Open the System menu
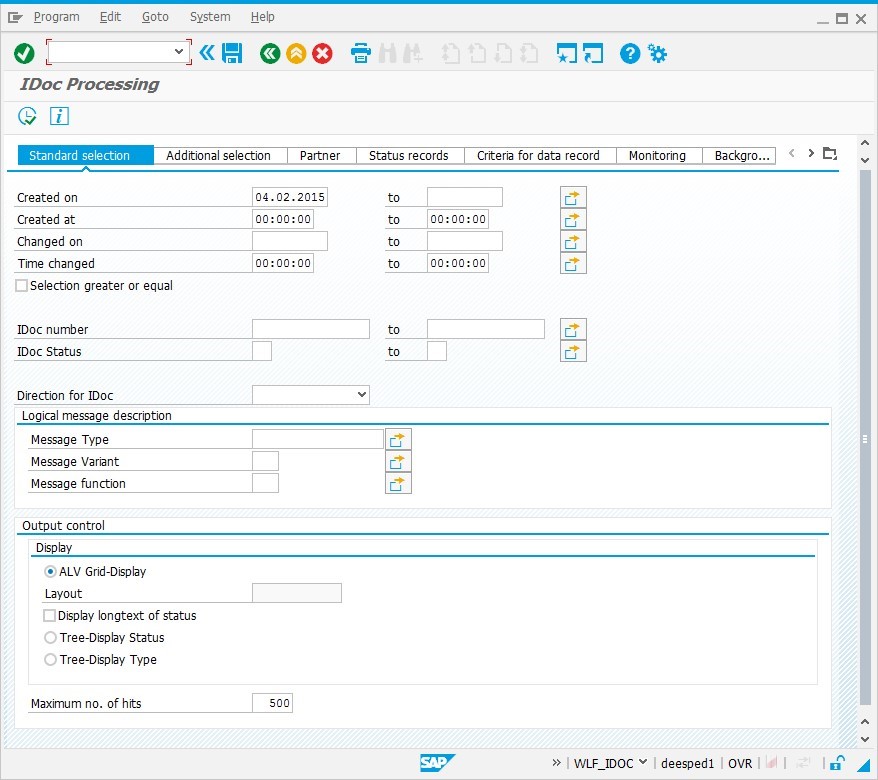 click(x=210, y=16)
